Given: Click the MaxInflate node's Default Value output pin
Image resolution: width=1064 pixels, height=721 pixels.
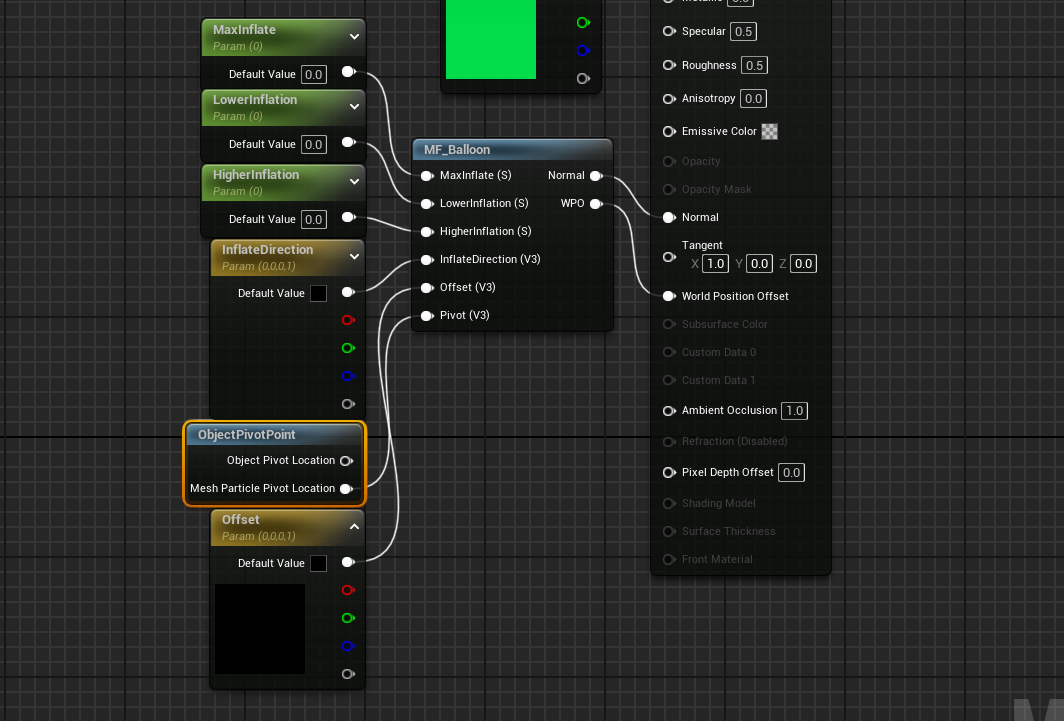Looking at the screenshot, I should (349, 72).
